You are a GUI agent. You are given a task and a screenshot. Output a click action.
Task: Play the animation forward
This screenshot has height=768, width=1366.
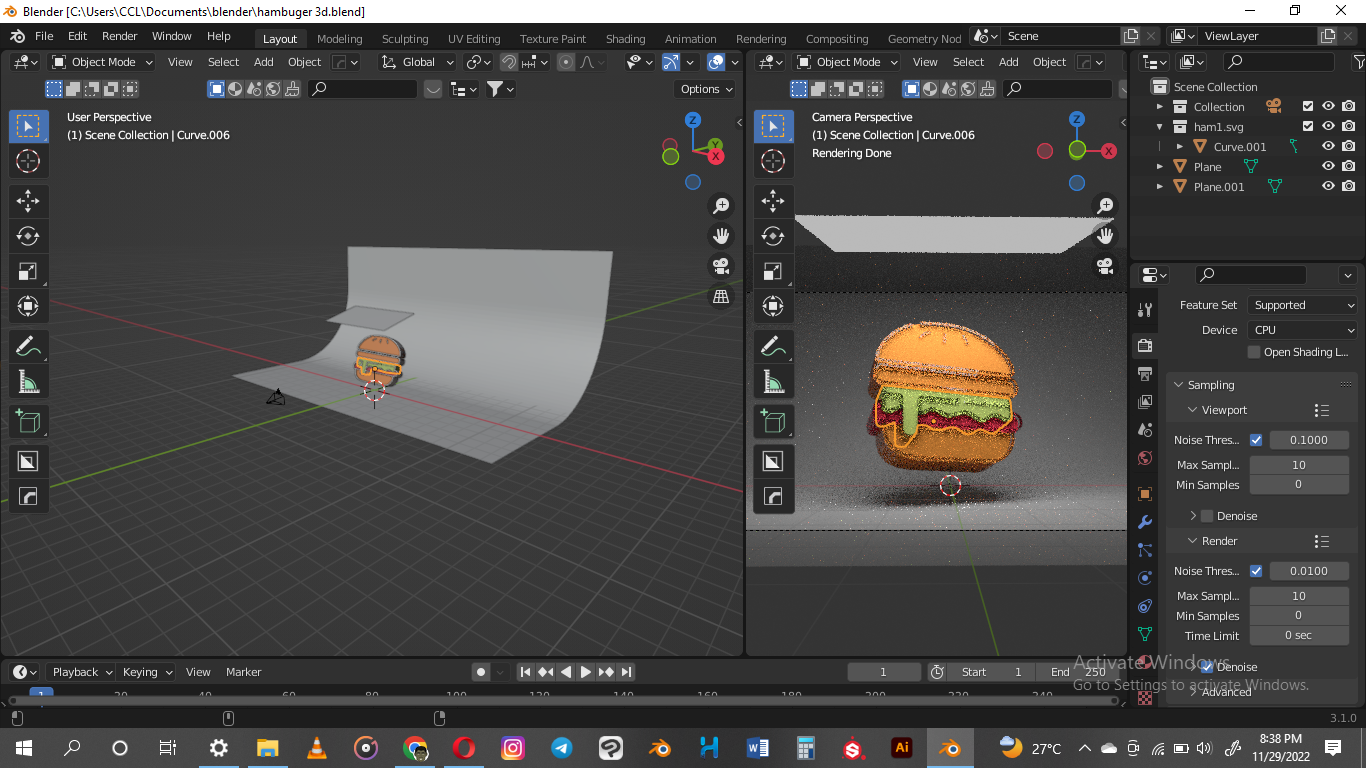586,672
